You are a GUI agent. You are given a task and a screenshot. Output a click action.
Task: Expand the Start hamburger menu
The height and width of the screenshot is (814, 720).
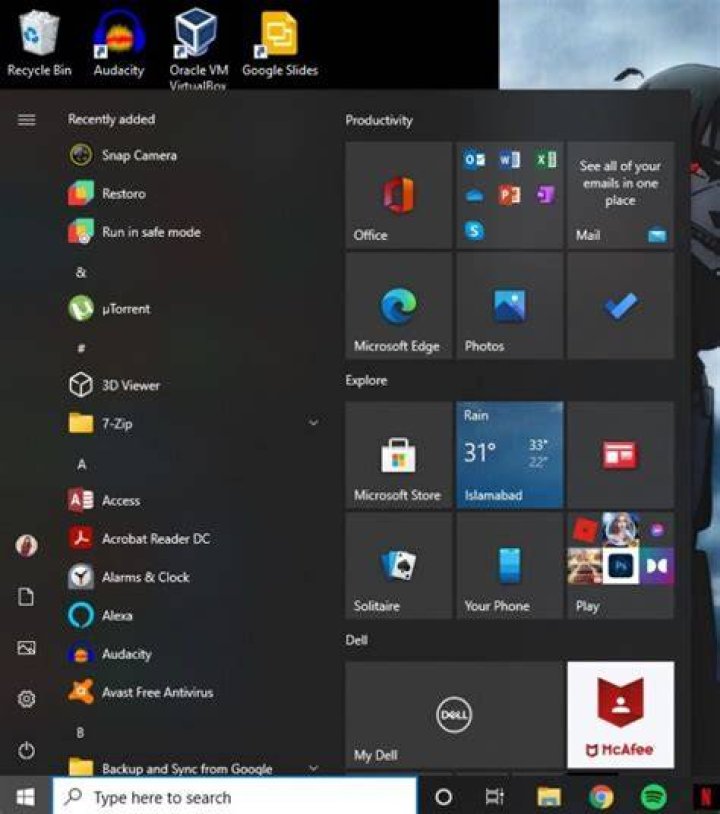coord(26,120)
